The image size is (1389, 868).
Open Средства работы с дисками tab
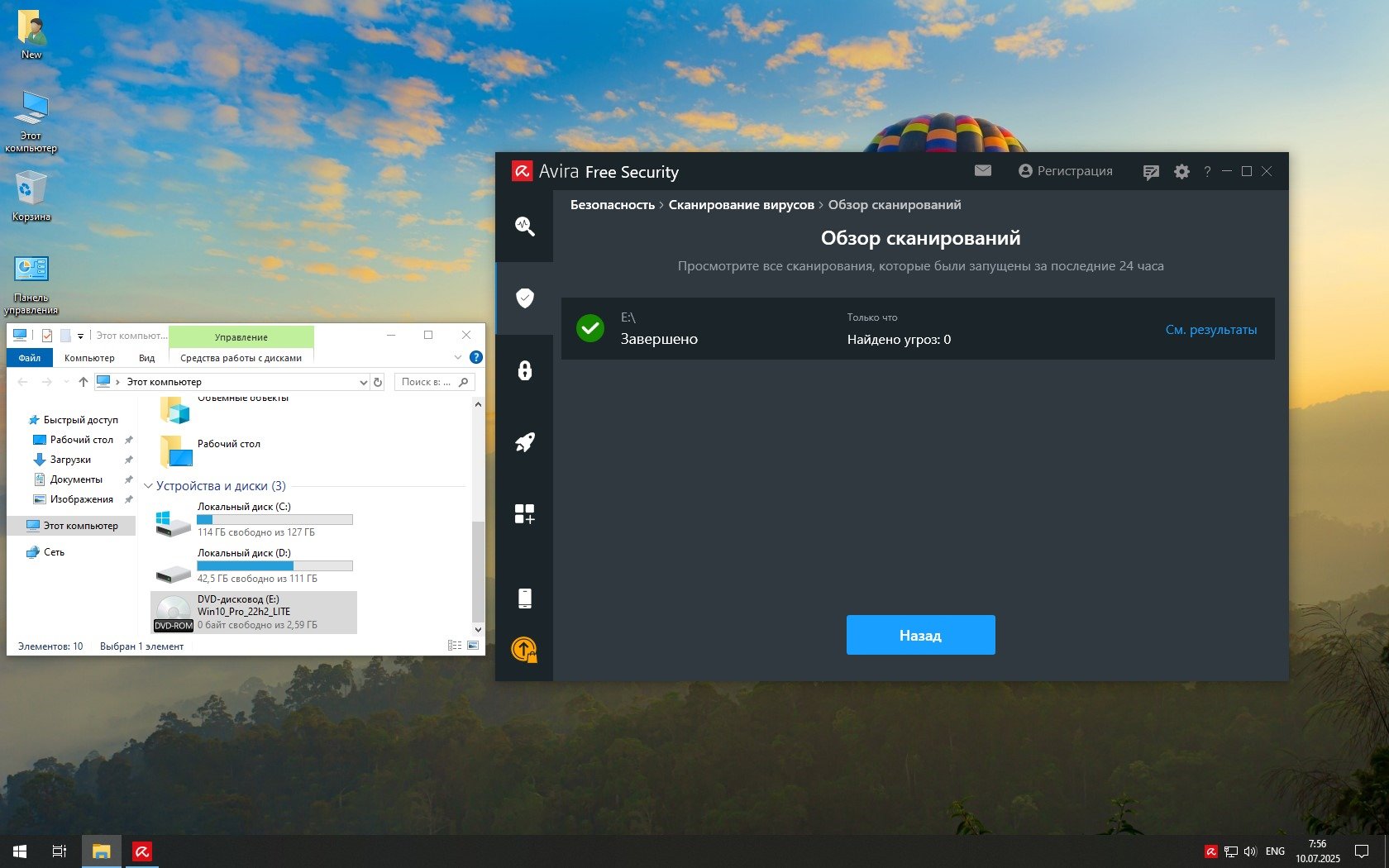tap(241, 358)
